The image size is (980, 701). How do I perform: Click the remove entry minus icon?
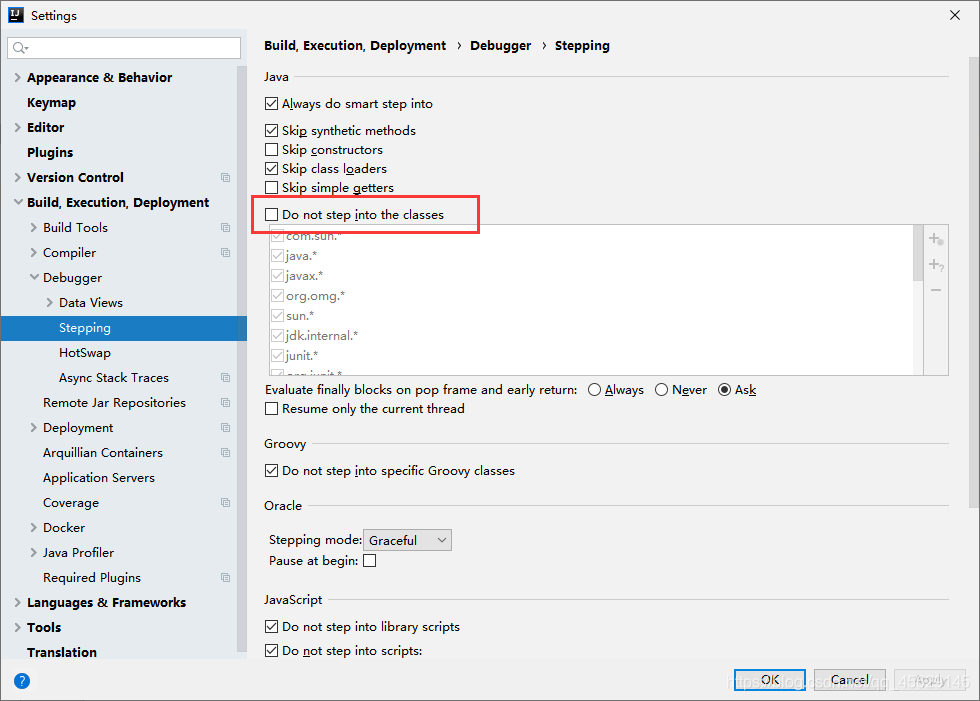936,290
